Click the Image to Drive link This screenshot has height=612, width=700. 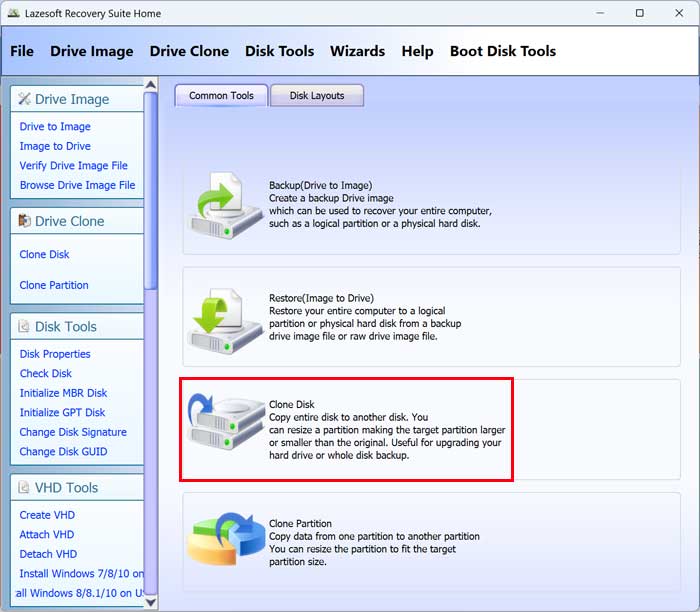pyautogui.click(x=55, y=146)
